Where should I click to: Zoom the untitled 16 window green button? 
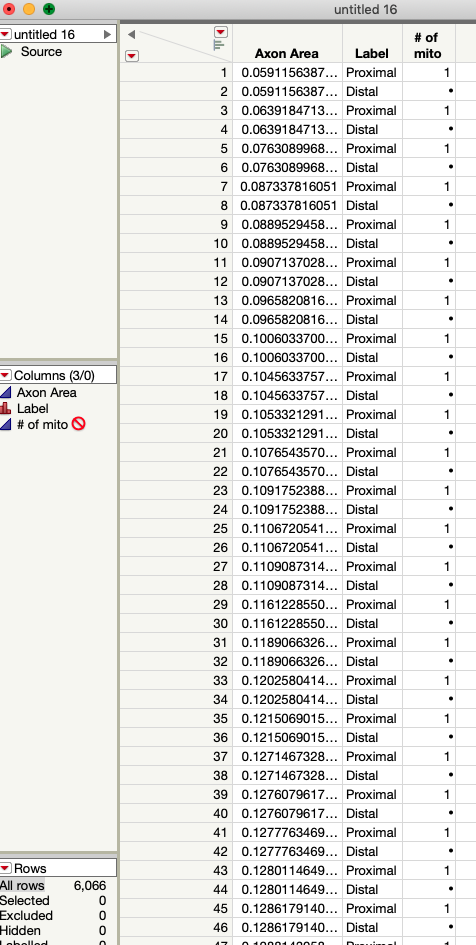click(x=49, y=9)
